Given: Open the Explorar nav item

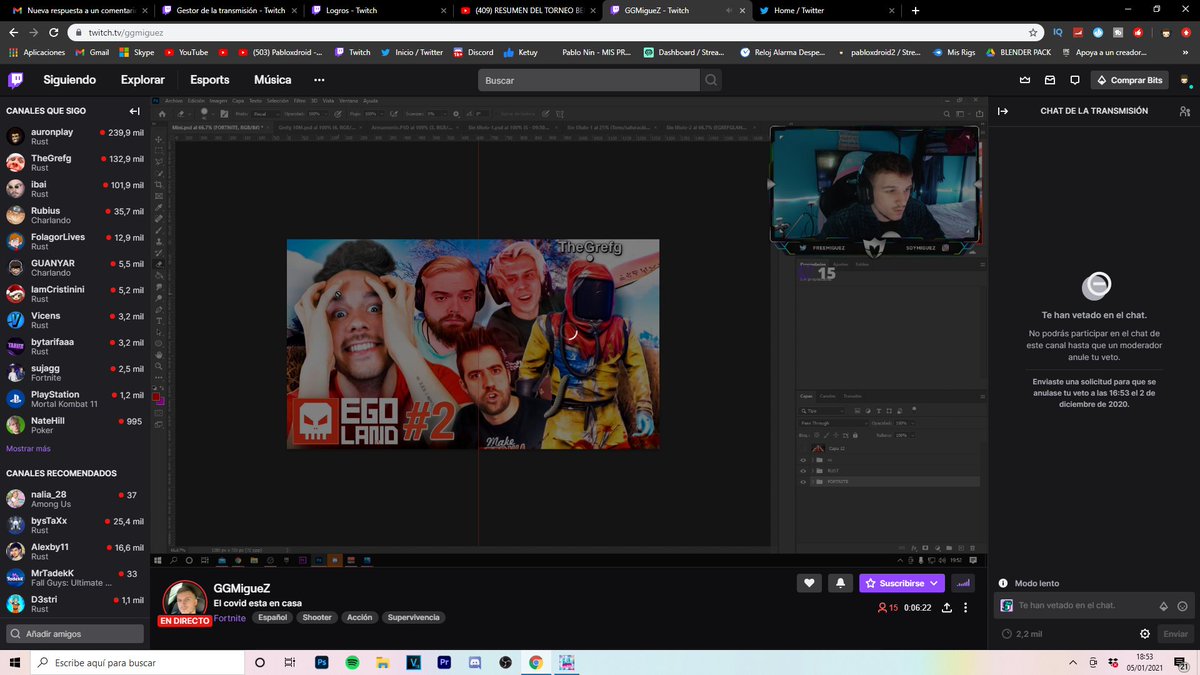Looking at the screenshot, I should point(143,80).
